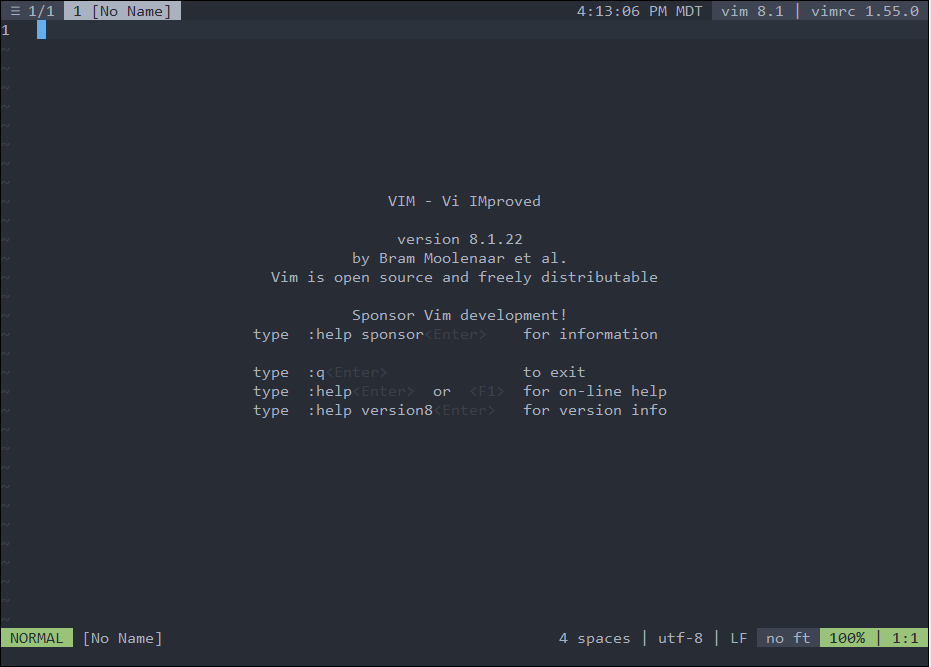The height and width of the screenshot is (667, 931).
Task: Click the '4 spaces' indent indicator
Action: [x=594, y=638]
